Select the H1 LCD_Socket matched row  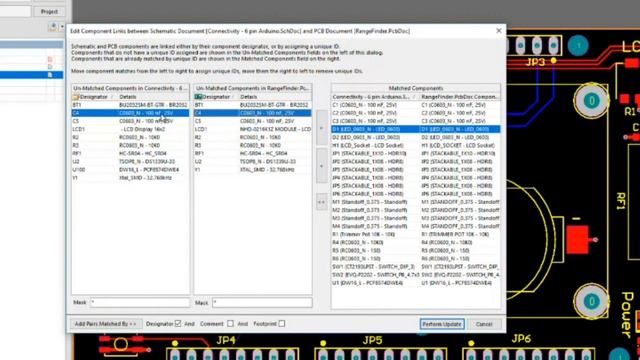[x=416, y=145]
